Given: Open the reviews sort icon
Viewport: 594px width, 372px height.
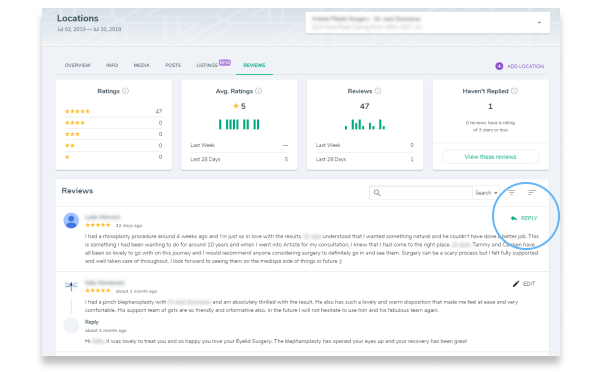Looking at the screenshot, I should 532,192.
